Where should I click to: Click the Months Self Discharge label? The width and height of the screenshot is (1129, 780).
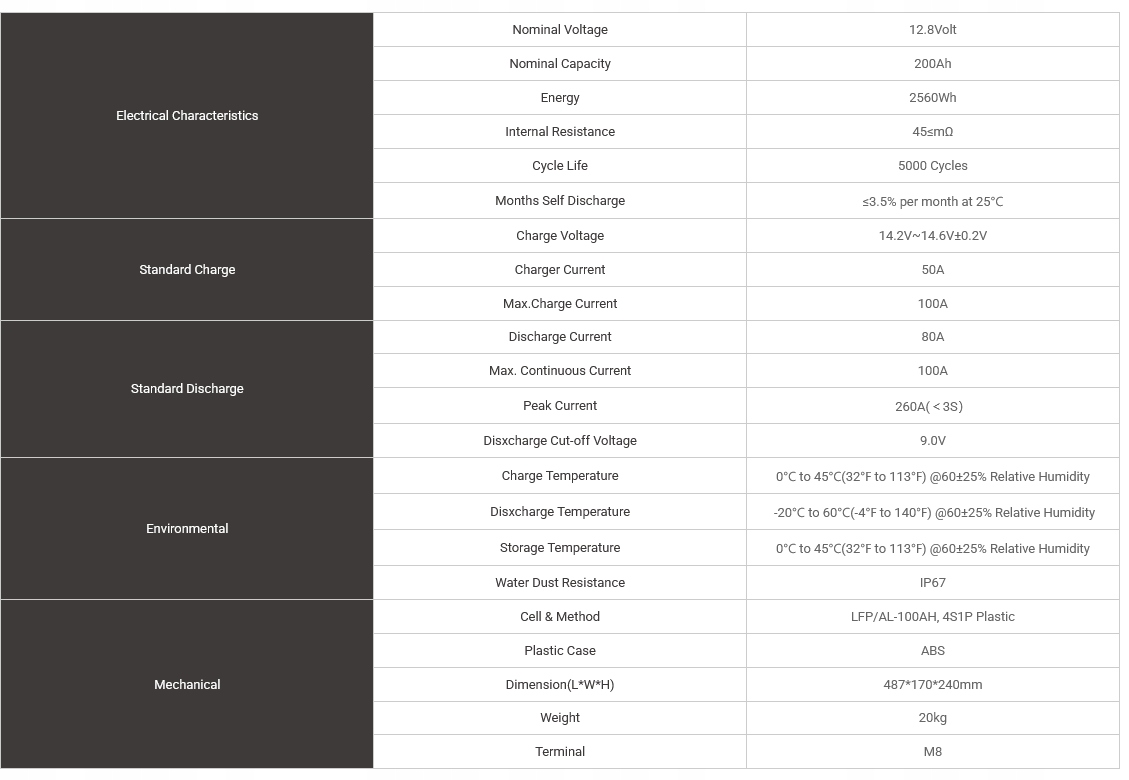[x=560, y=201]
